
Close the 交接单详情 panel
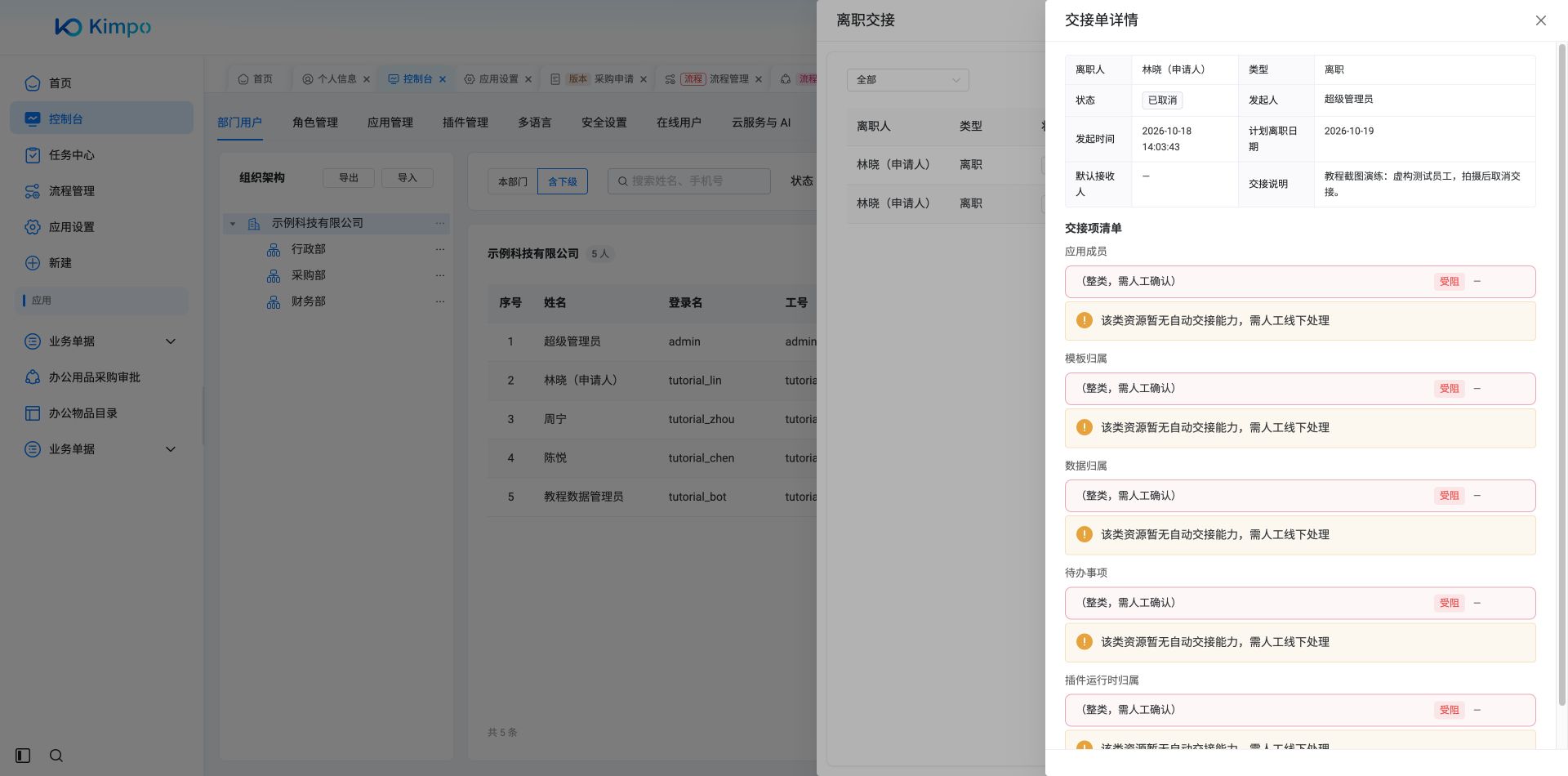point(1540,20)
